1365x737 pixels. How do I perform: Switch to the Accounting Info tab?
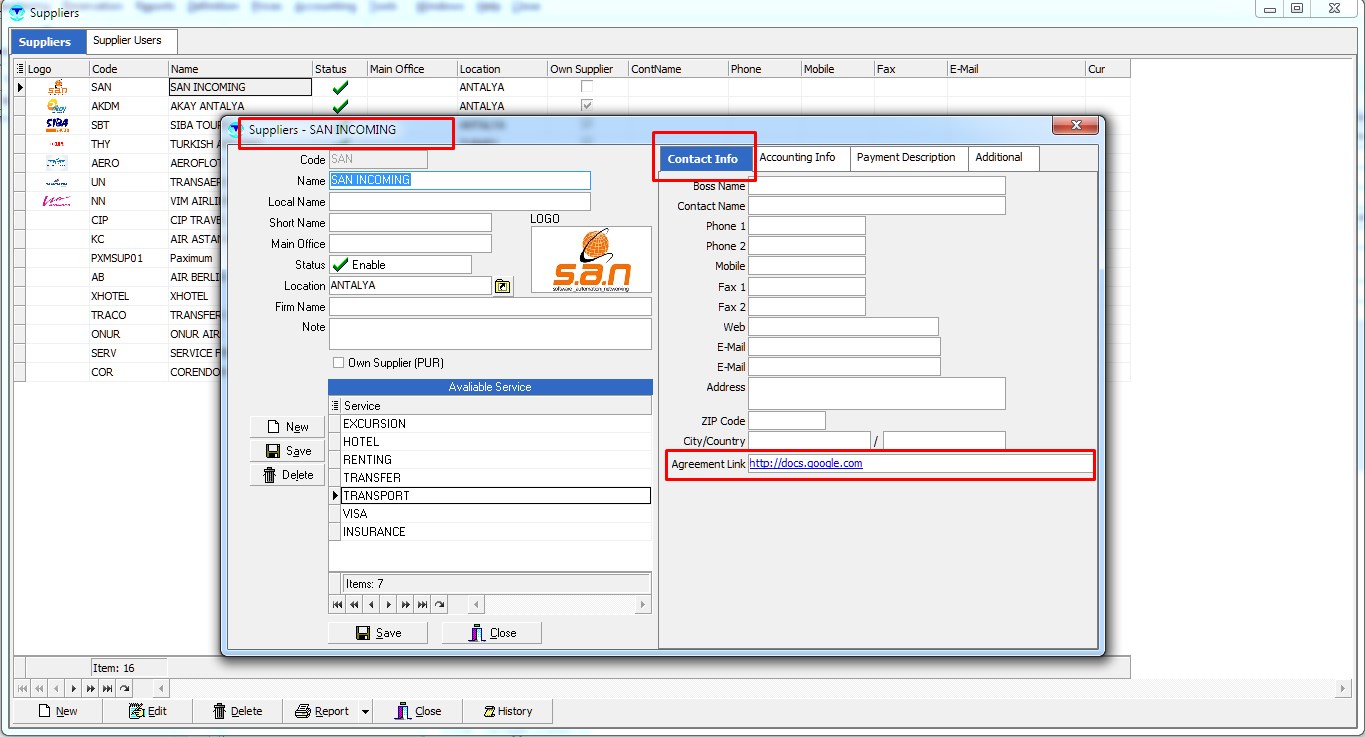click(x=797, y=158)
